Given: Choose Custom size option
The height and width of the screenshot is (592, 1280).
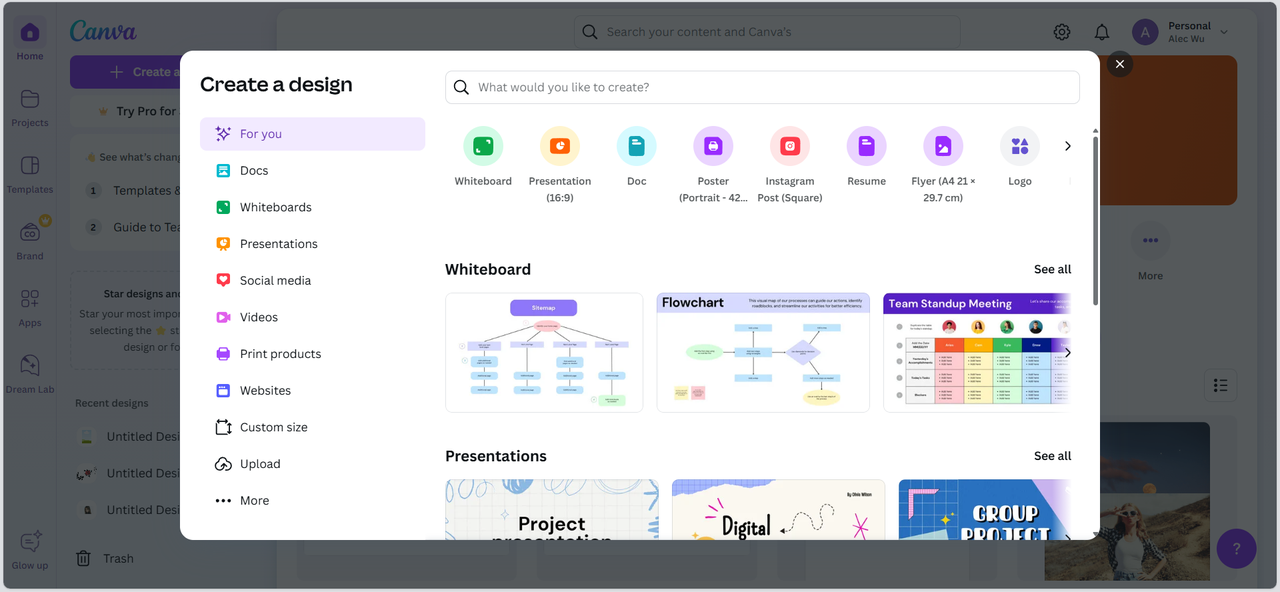Looking at the screenshot, I should pos(312,427).
